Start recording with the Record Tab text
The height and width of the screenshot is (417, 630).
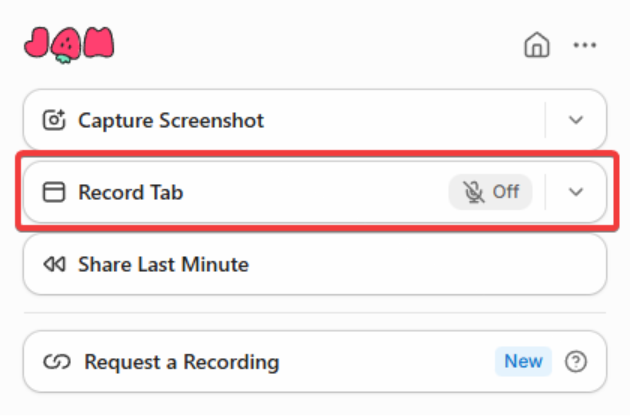click(x=130, y=192)
